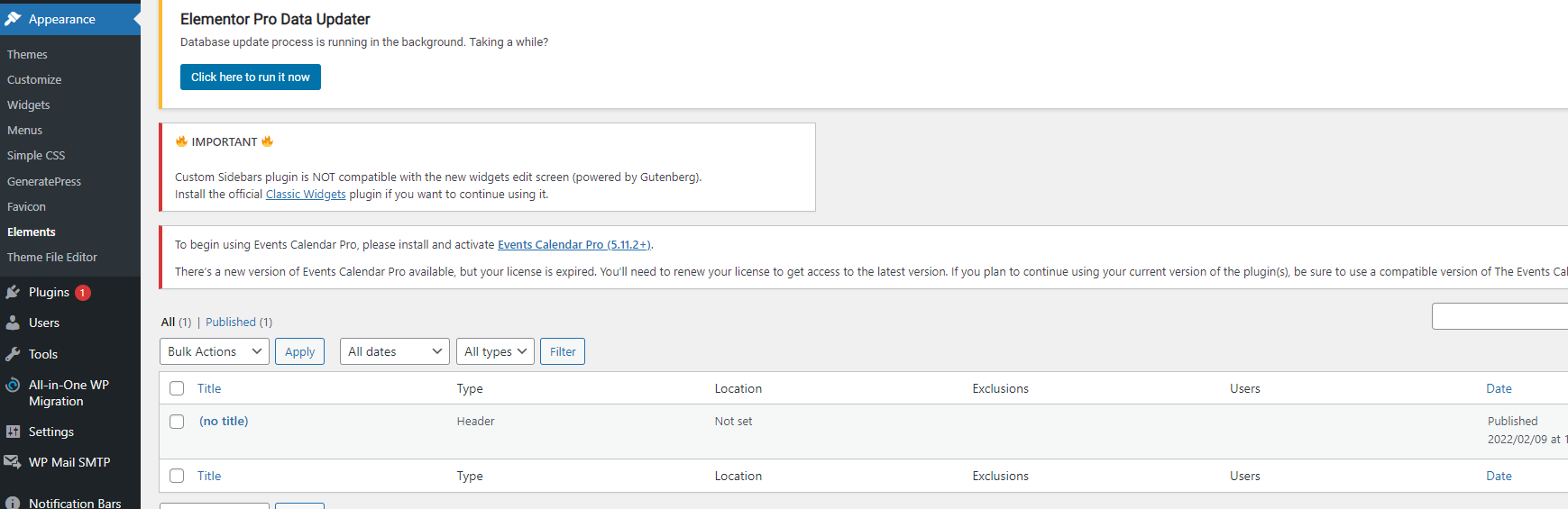Click the WP Mail SMTP envelope icon

(x=13, y=462)
